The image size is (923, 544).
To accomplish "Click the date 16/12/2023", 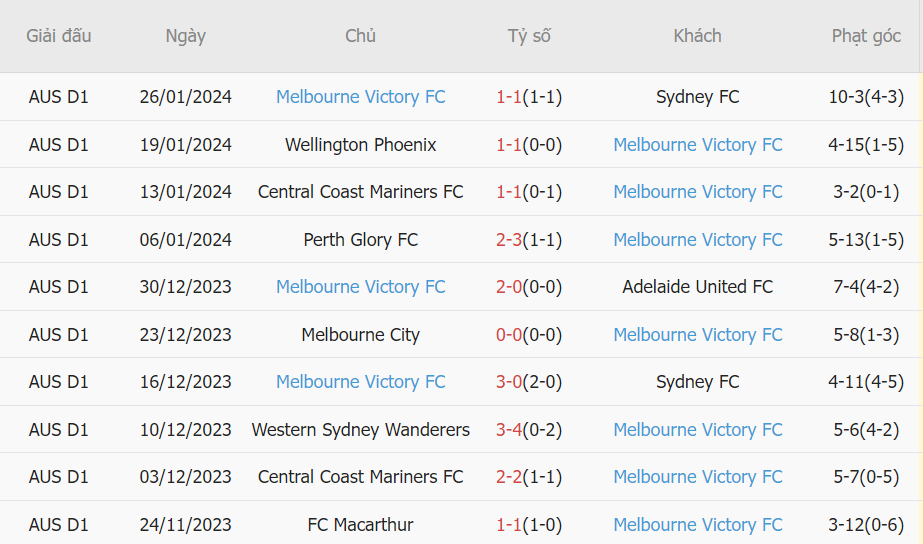I will click(185, 382).
